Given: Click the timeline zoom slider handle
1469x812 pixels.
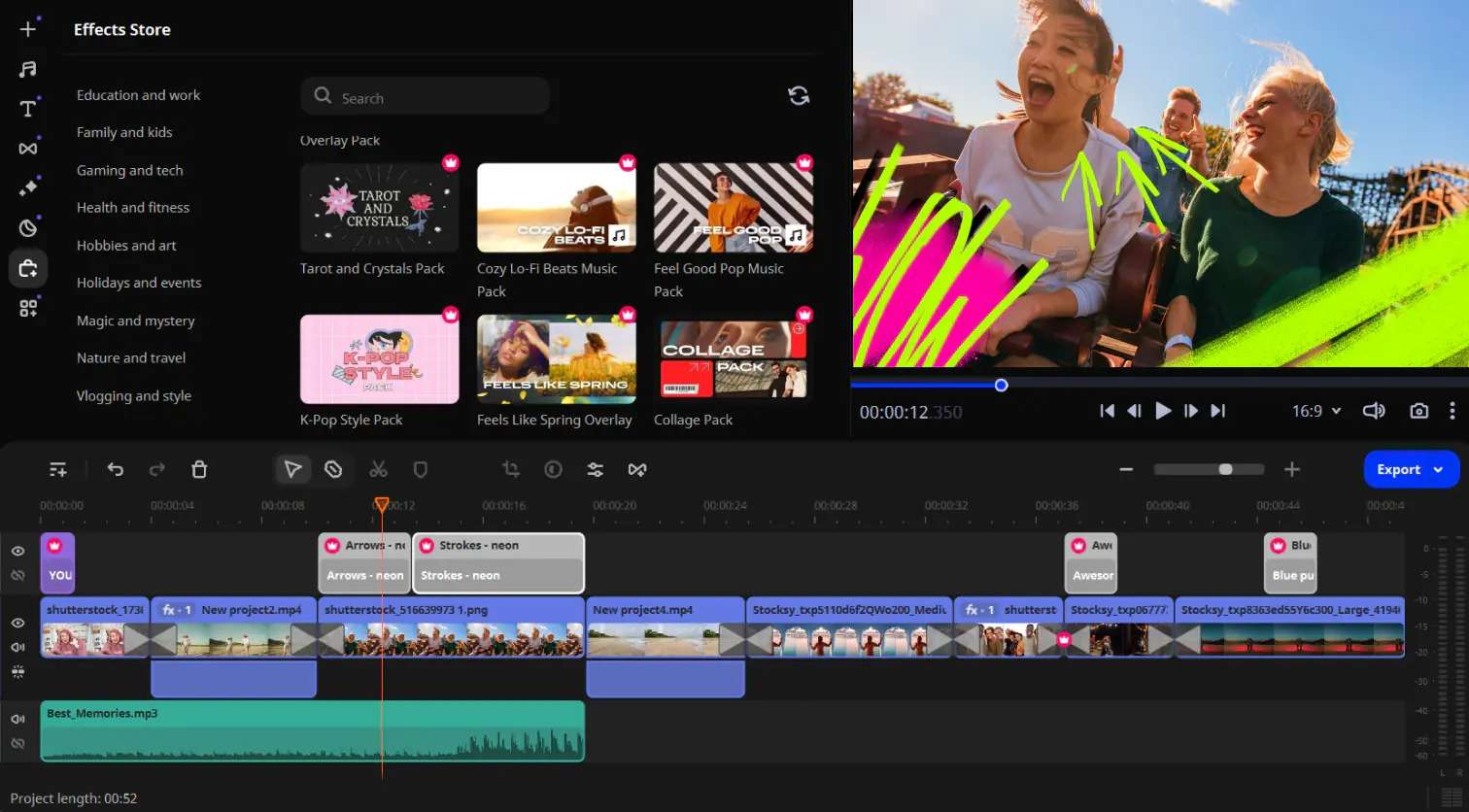Looking at the screenshot, I should 1226,470.
